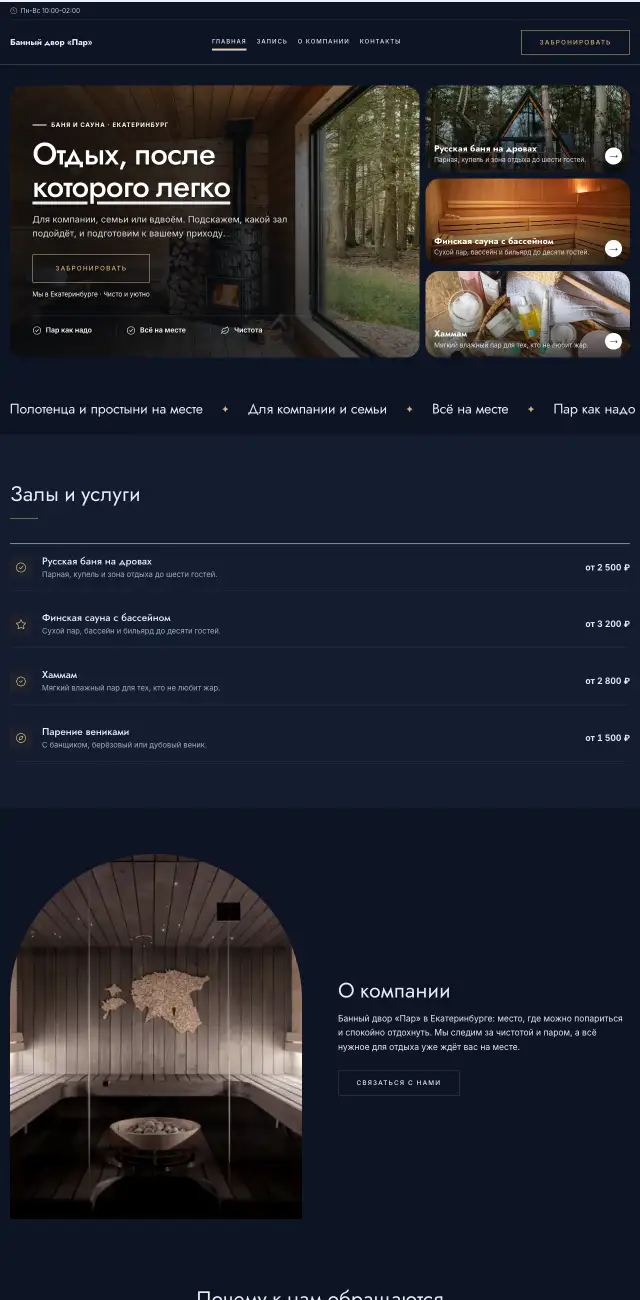
Task: Click the price от 2 500 ₽
Action: point(608,568)
